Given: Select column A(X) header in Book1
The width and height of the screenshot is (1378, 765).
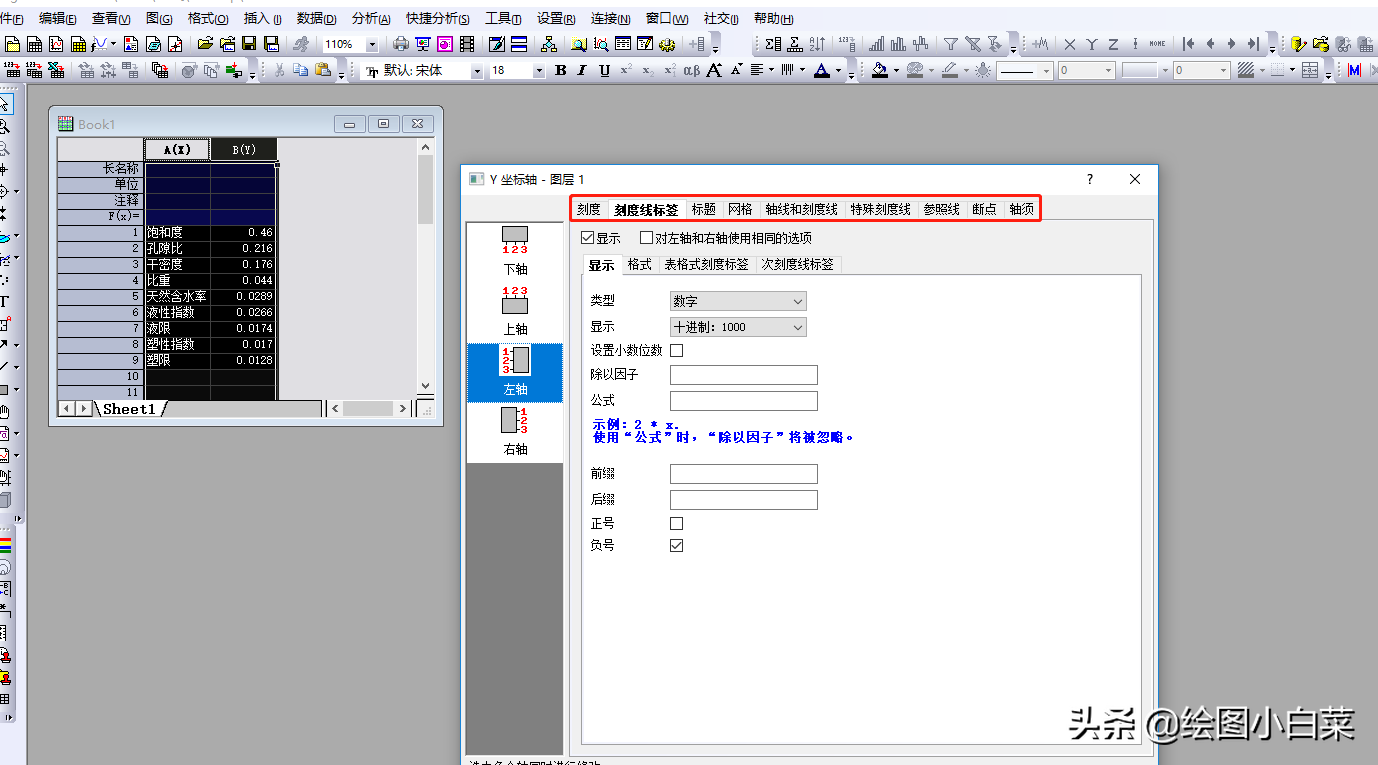Looking at the screenshot, I should pos(177,149).
